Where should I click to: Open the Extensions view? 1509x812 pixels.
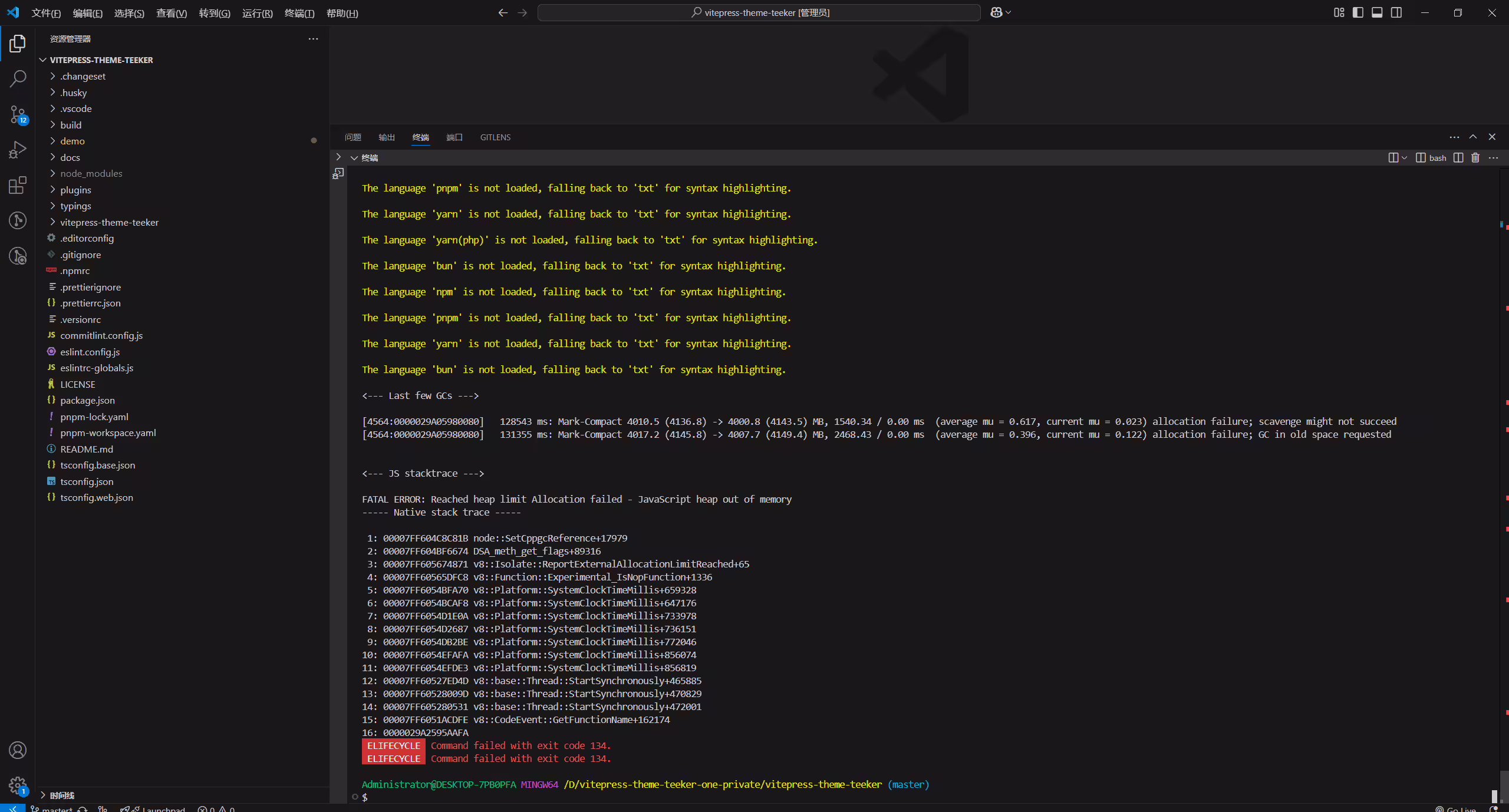click(x=18, y=185)
